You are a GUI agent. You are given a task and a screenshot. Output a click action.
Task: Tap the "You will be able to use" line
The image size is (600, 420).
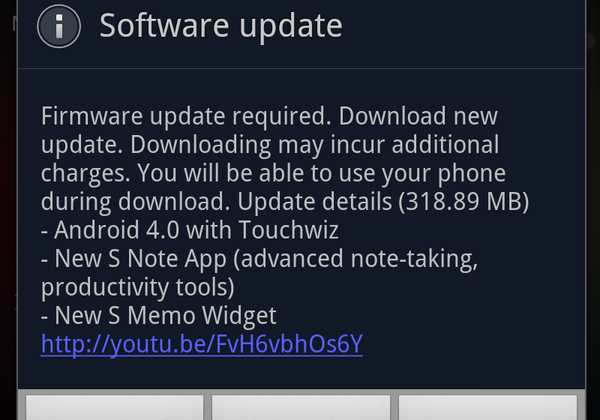pyautogui.click(x=256, y=173)
